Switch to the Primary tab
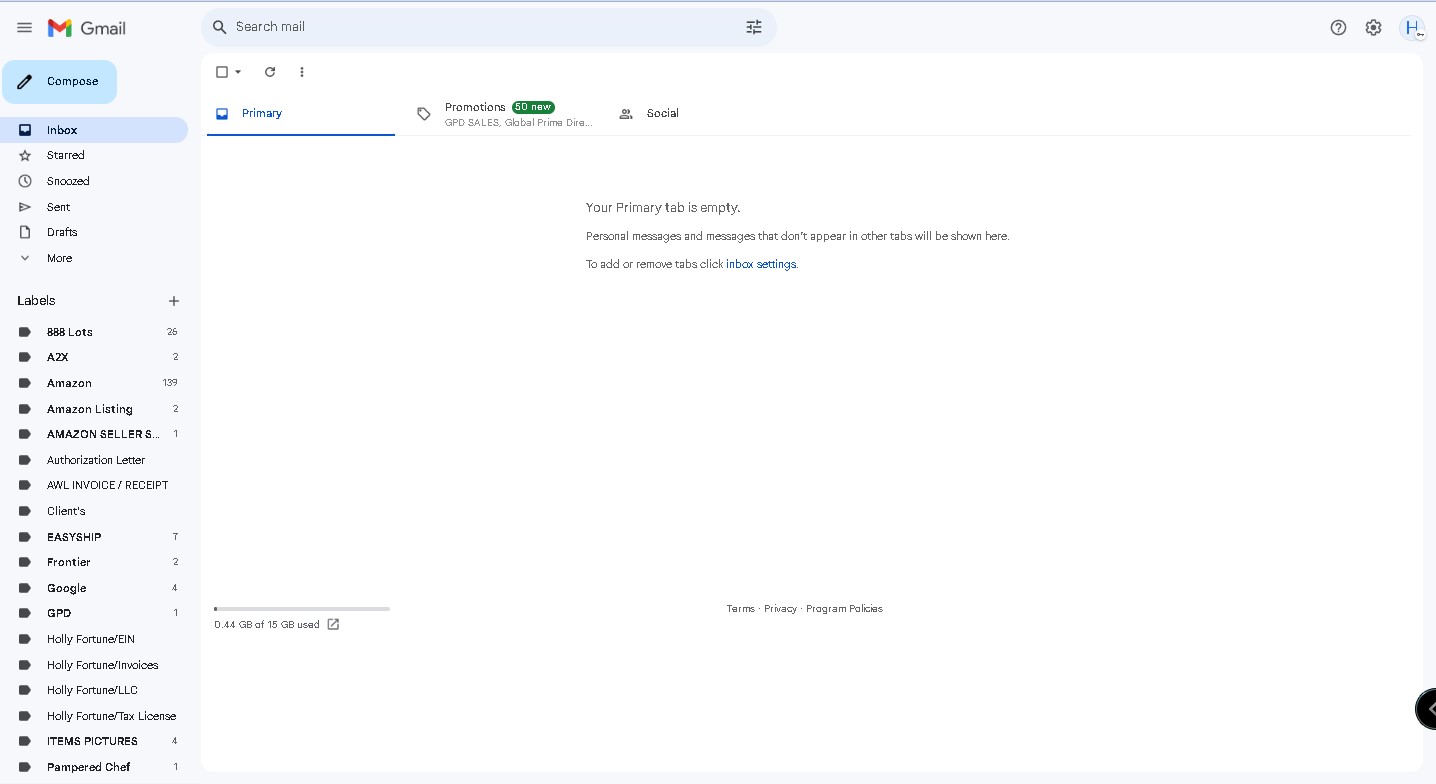Viewport: 1436px width, 784px height. pos(301,114)
